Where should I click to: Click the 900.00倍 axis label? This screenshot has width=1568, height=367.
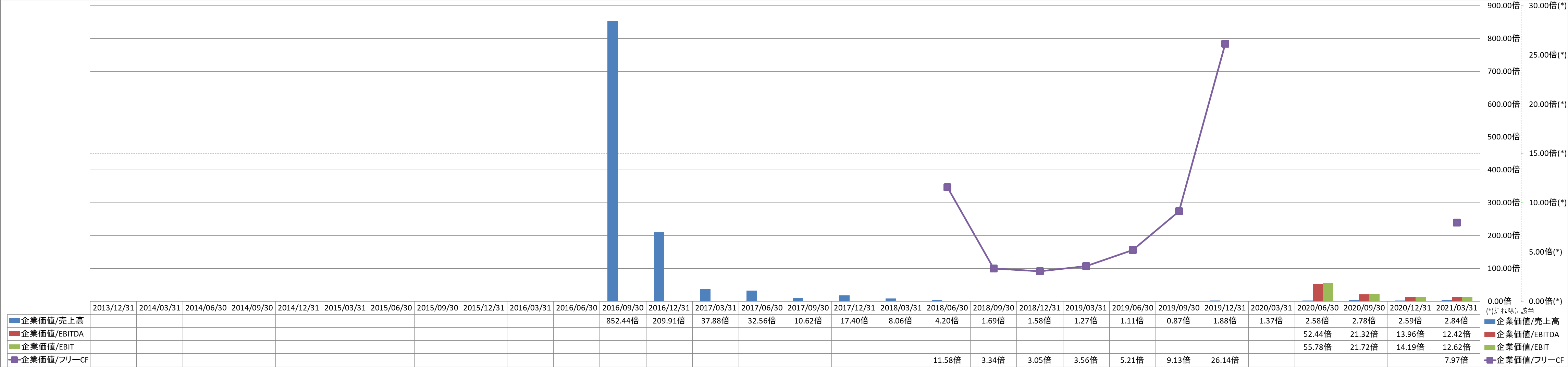pyautogui.click(x=1504, y=5)
